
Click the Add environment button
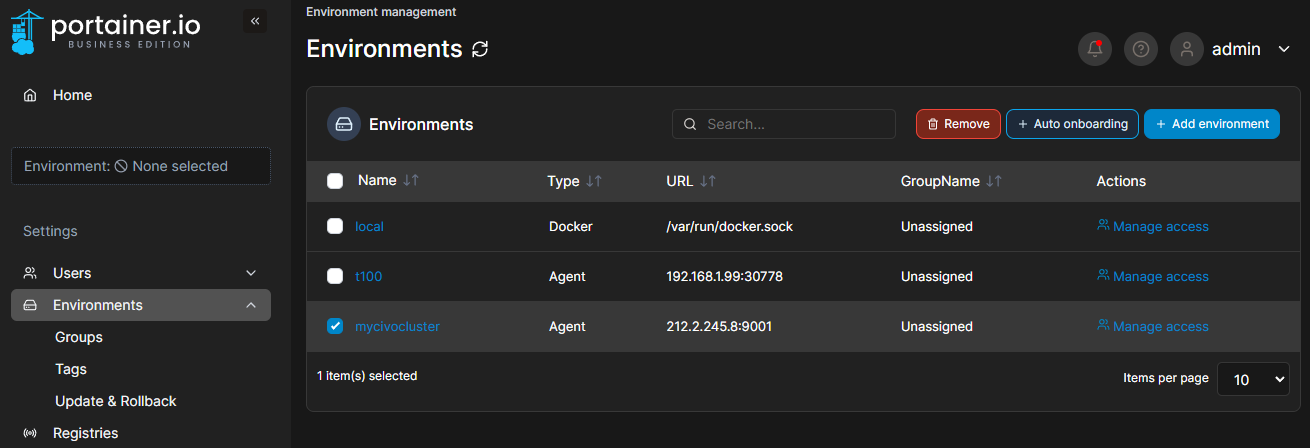tap(1212, 124)
